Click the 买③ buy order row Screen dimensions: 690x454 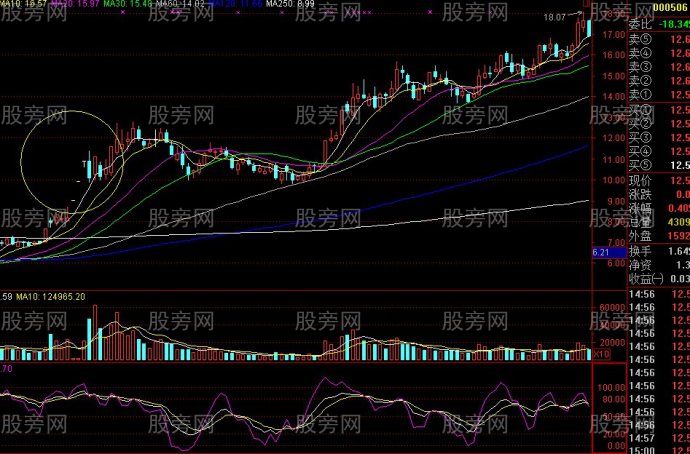(659, 138)
